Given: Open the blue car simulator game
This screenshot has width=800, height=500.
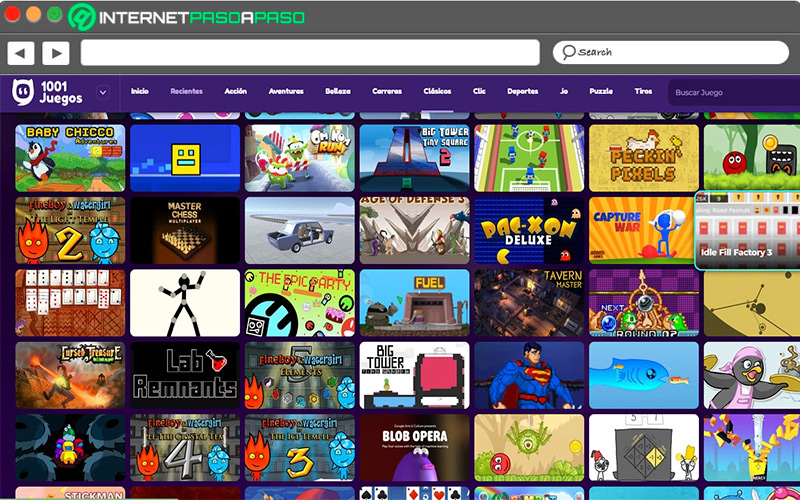Looking at the screenshot, I should click(299, 231).
